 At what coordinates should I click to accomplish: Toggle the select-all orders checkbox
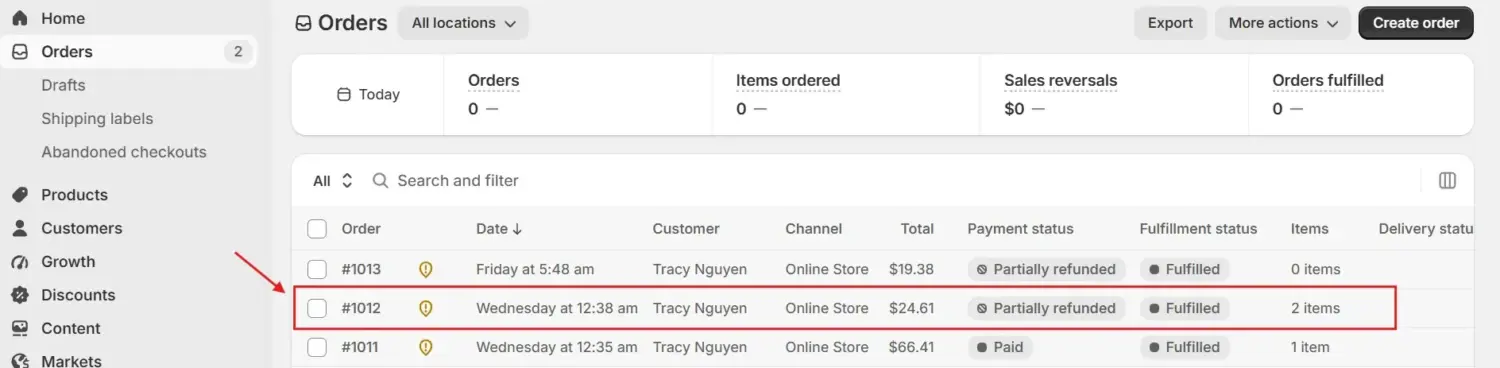[317, 229]
